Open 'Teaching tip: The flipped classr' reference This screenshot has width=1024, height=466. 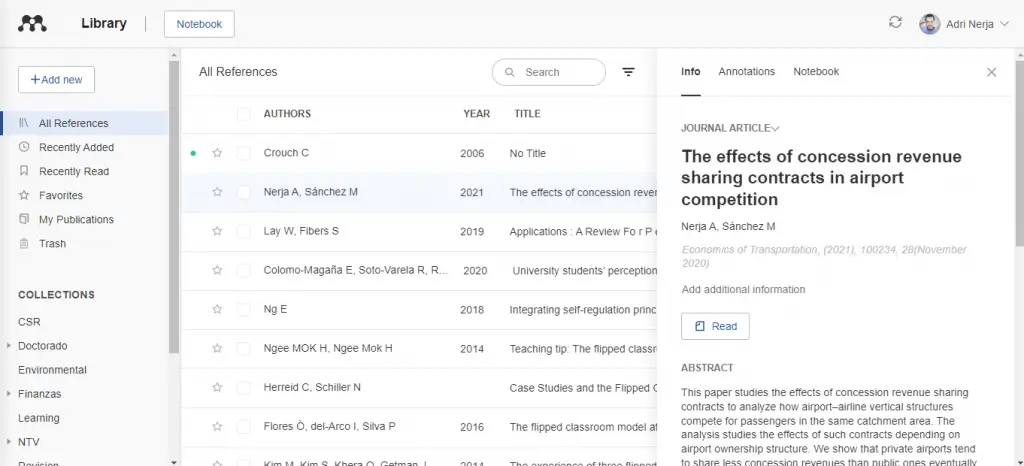583,349
